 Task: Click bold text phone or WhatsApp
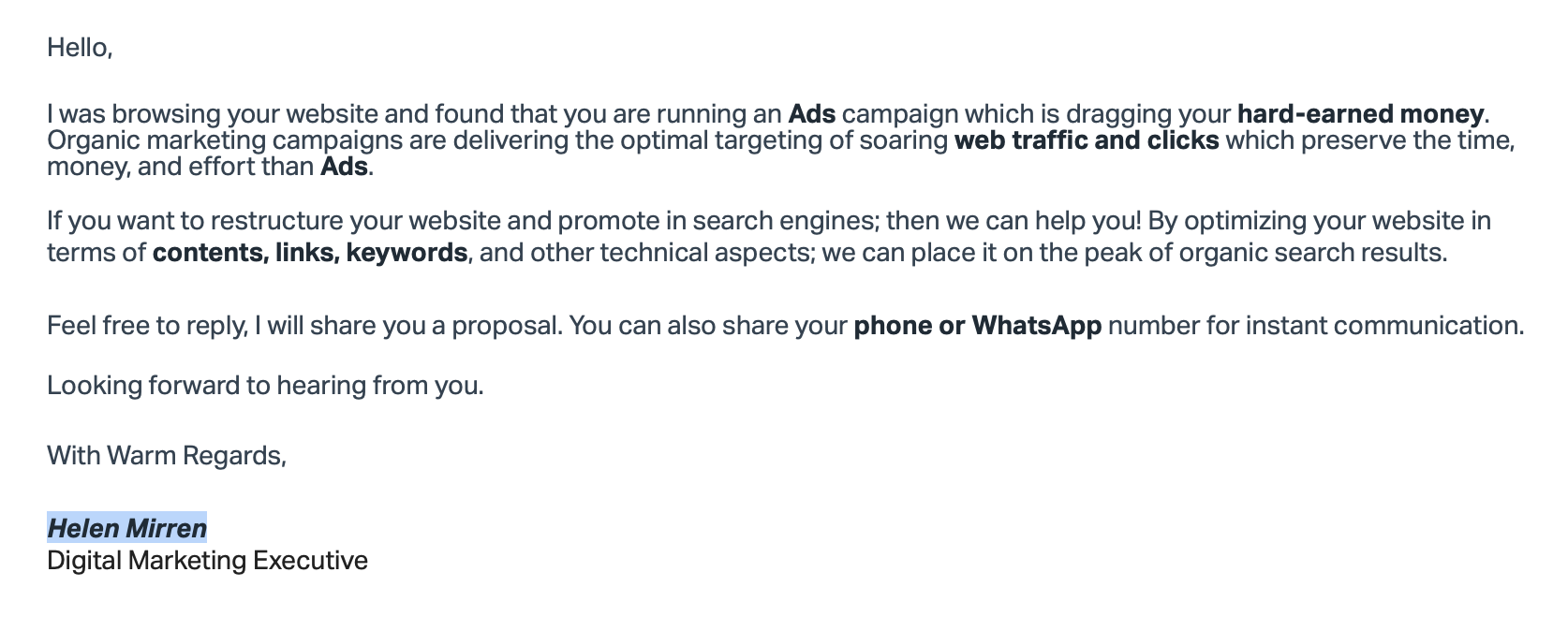978,326
